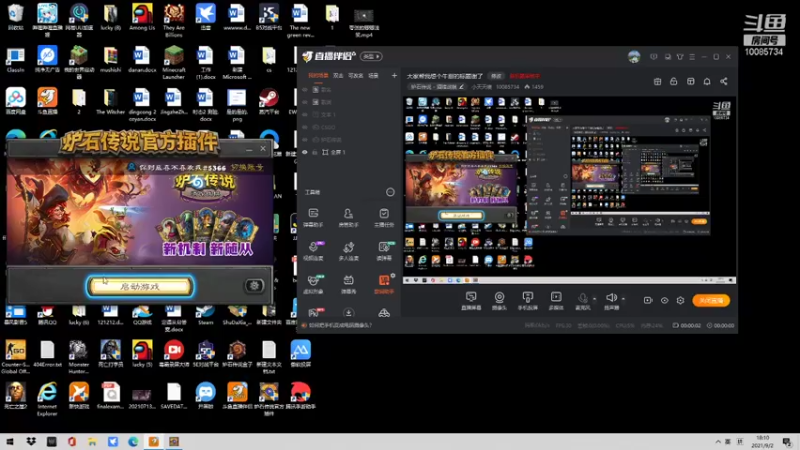This screenshot has width=800, height=450.
Task: Select the first orange scene tab
Action: coord(318,76)
